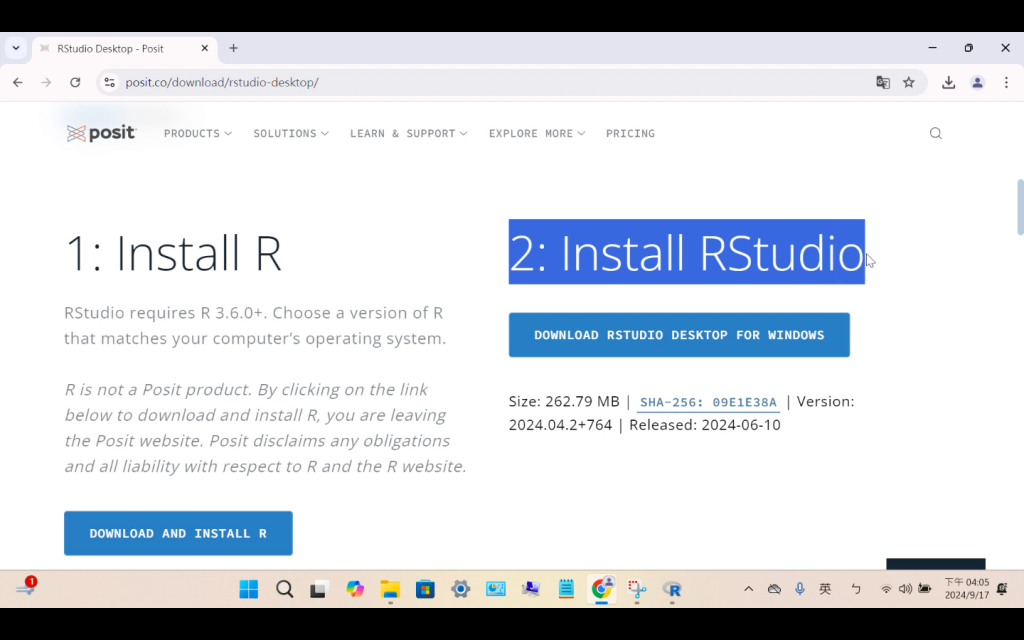Expand the LEARN & SUPPORT menu
This screenshot has height=640, width=1024.
[408, 133]
